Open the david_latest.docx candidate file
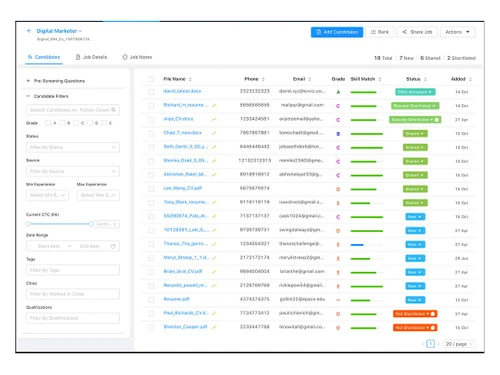The width and height of the screenshot is (500, 375). pyautogui.click(x=182, y=91)
